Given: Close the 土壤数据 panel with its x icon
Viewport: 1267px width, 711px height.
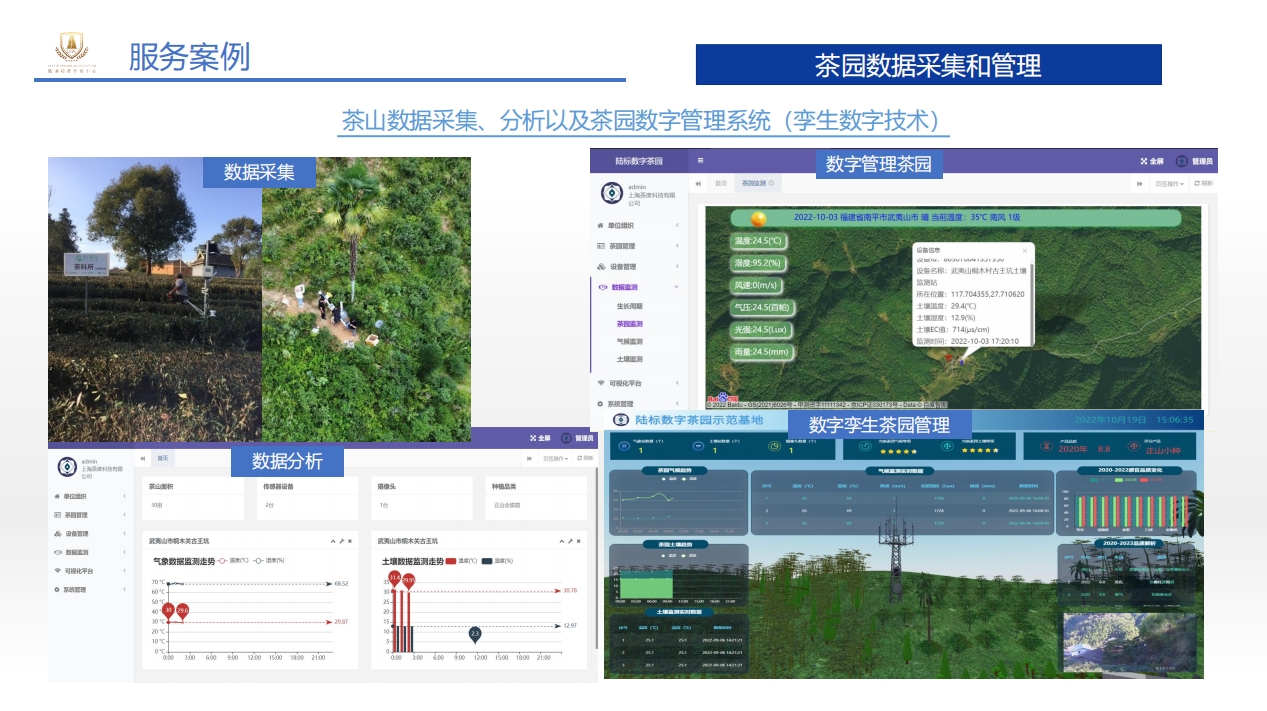Looking at the screenshot, I should point(578,541).
